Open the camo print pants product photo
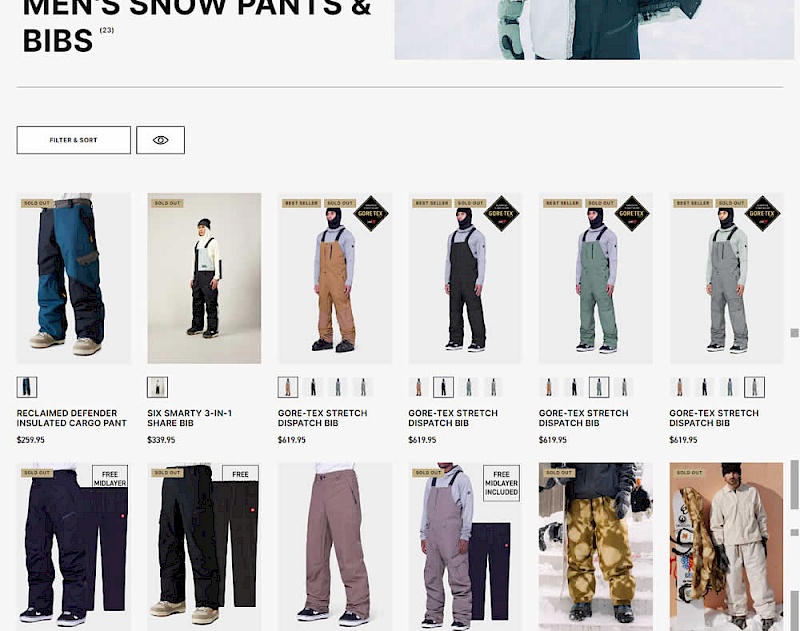 (596, 546)
